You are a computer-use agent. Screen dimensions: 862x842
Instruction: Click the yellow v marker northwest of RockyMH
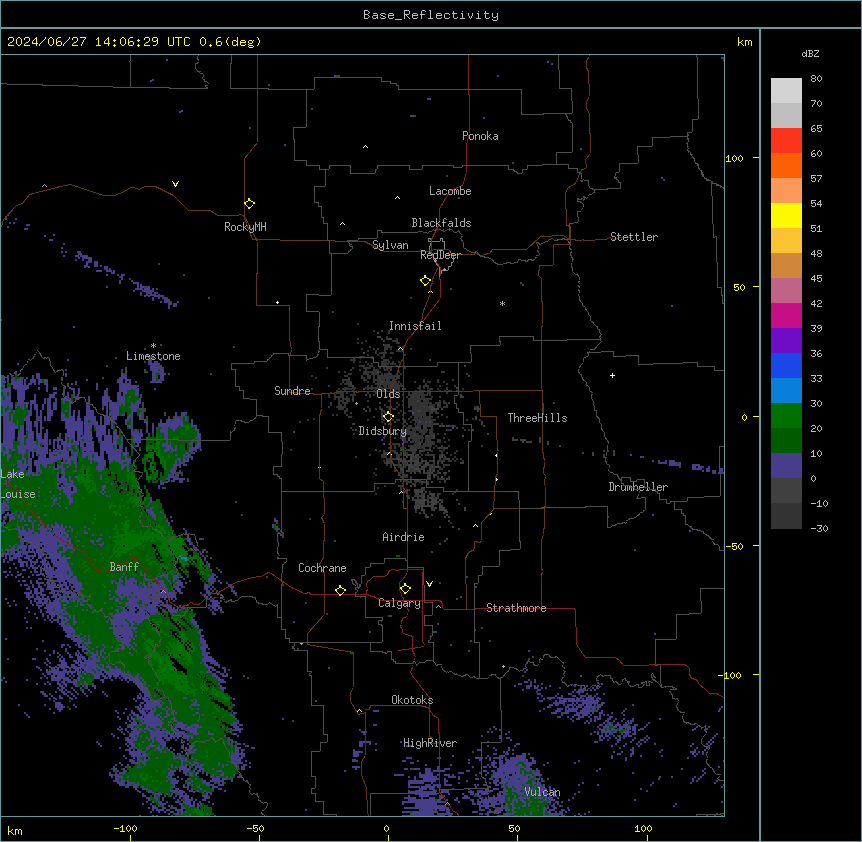[x=175, y=184]
